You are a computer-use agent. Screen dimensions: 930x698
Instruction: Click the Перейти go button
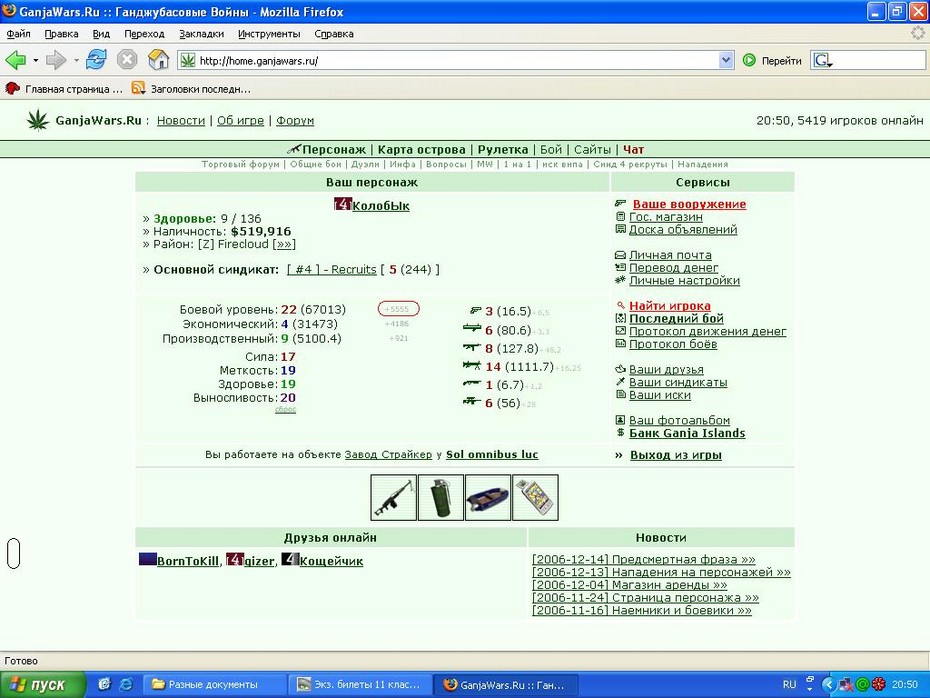(772, 60)
